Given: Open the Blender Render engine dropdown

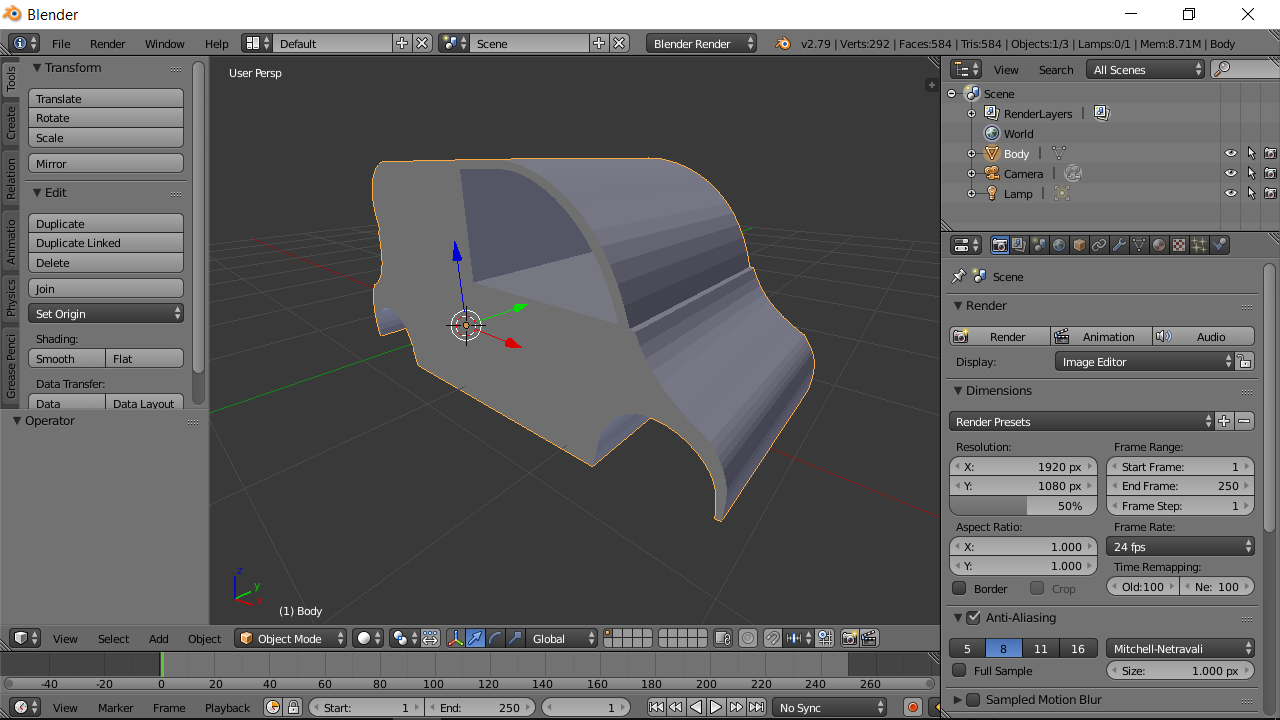Looking at the screenshot, I should 702,43.
